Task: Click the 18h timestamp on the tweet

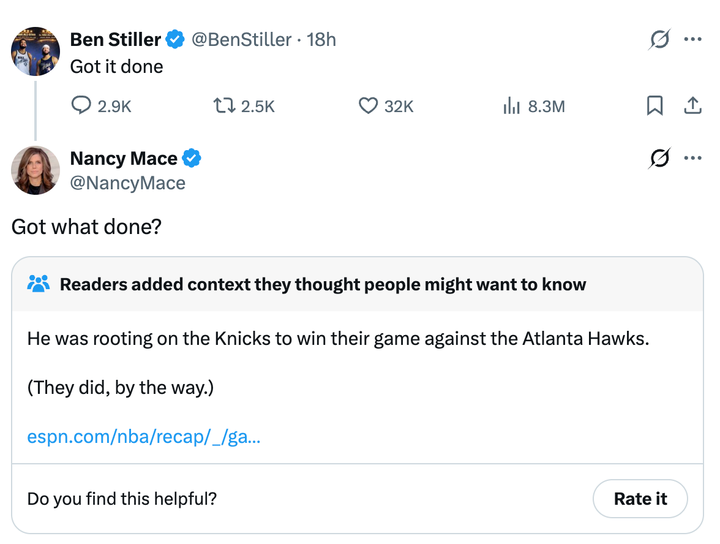Action: [x=322, y=40]
